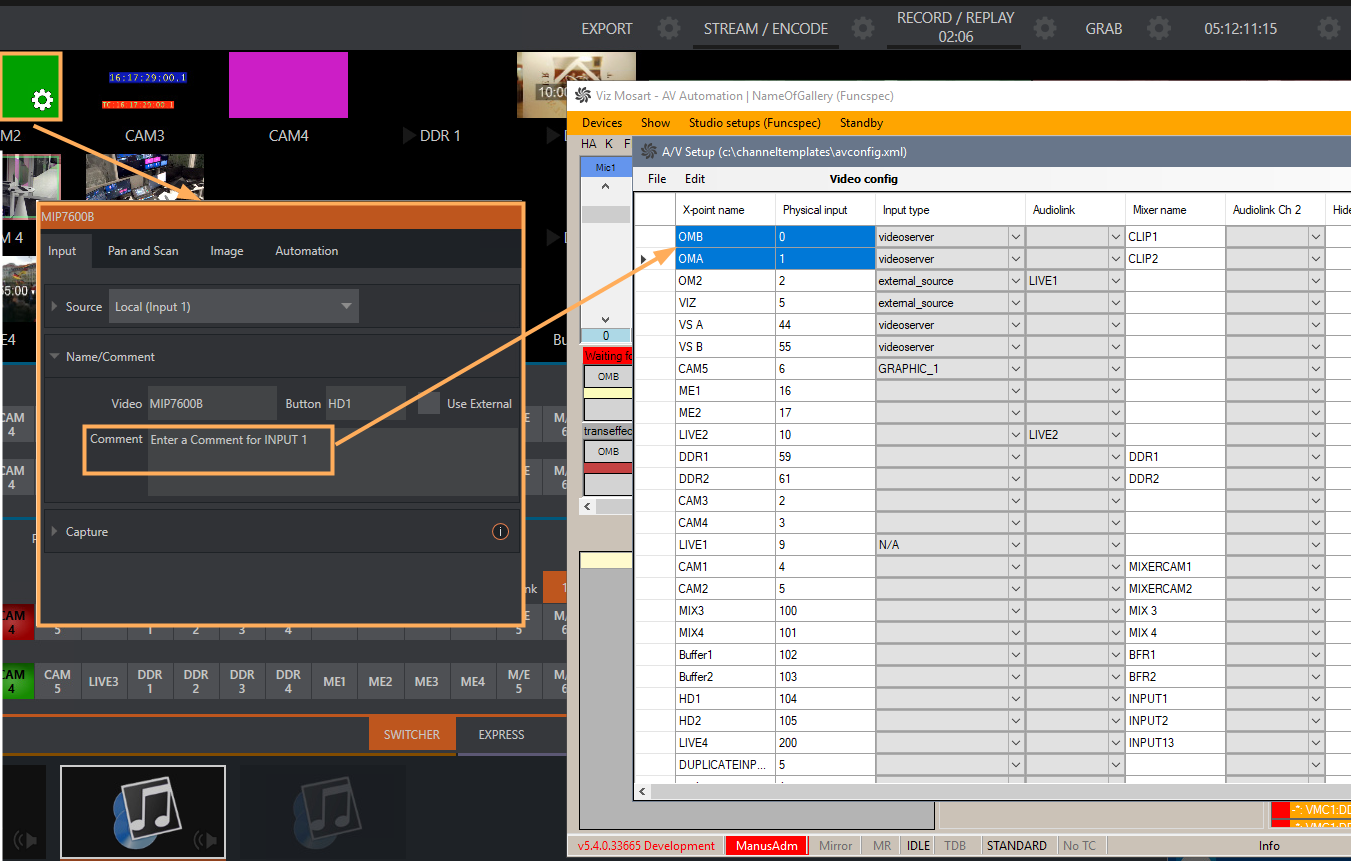Open Input type dropdown for OMB row

coord(1015,237)
